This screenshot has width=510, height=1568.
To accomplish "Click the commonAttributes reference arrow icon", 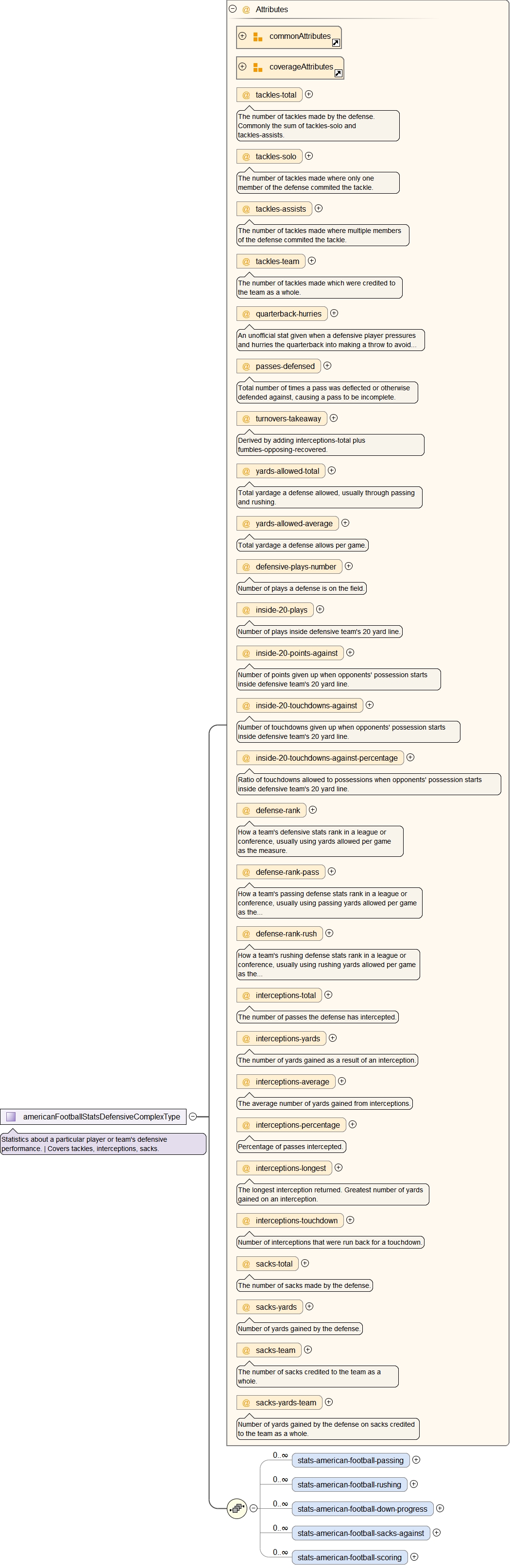I will 336,43.
